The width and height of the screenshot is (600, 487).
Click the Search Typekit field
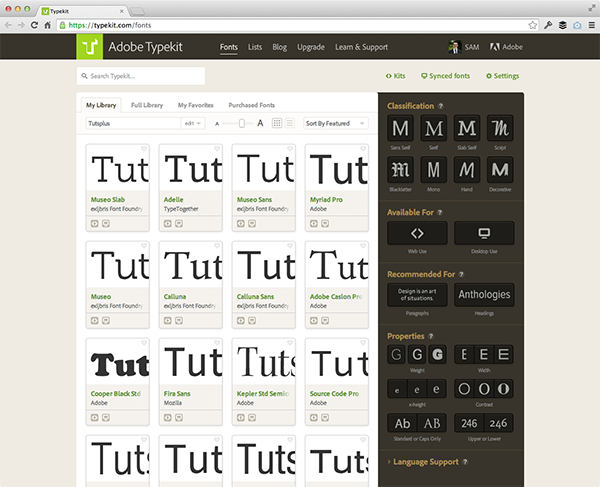point(141,76)
